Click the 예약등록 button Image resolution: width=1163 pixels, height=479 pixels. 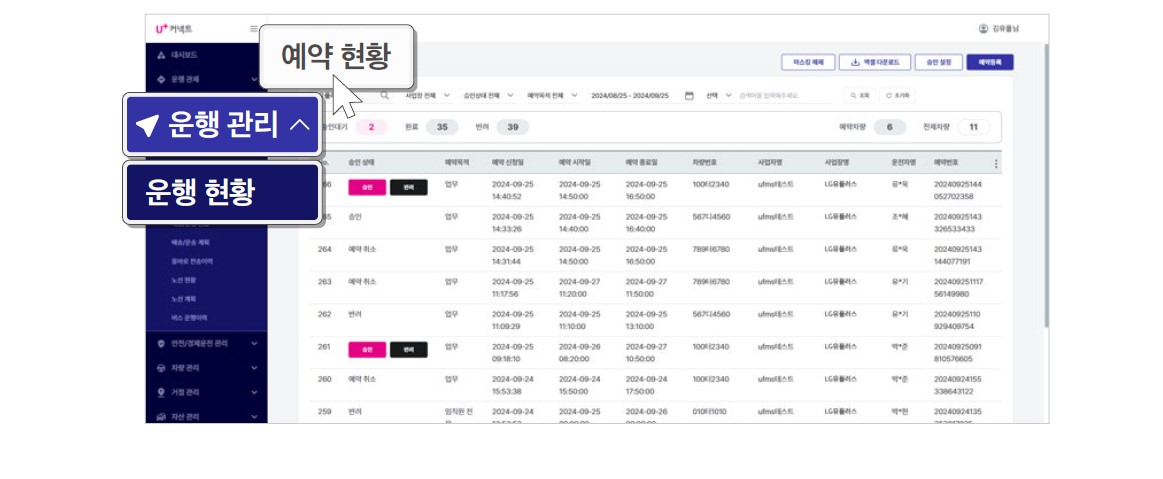[989, 62]
